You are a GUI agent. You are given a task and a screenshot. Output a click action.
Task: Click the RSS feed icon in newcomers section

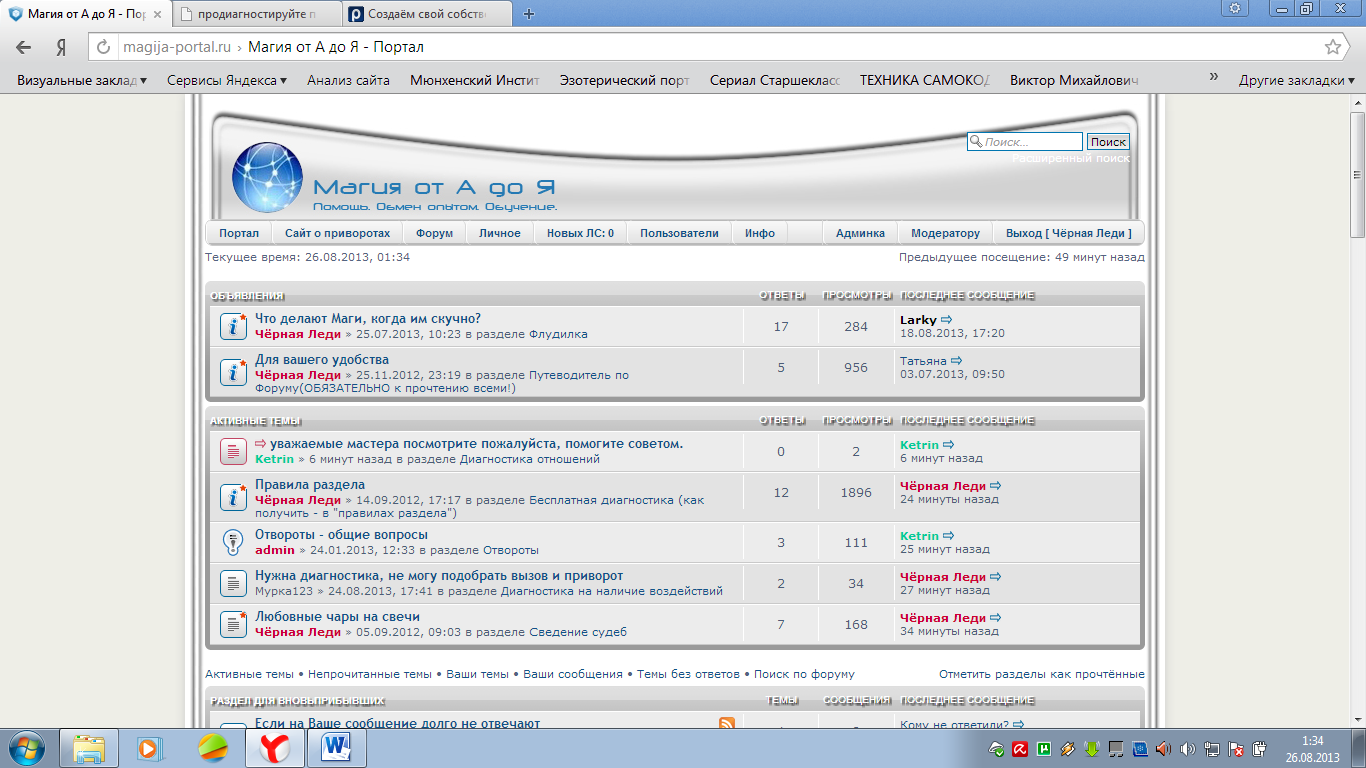point(727,723)
